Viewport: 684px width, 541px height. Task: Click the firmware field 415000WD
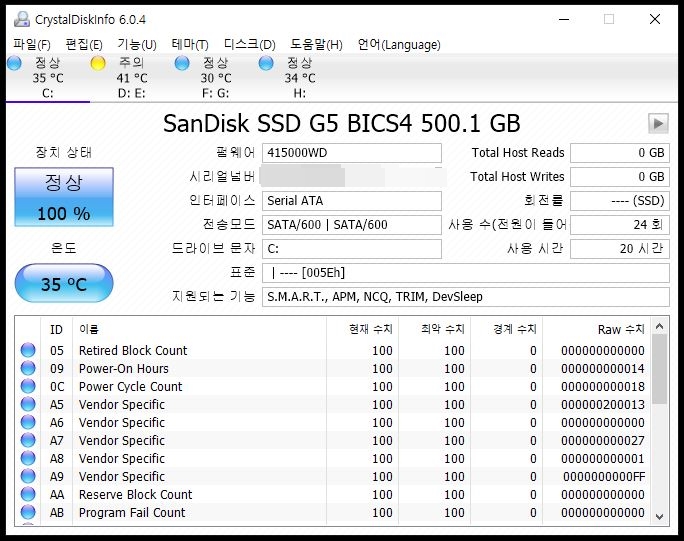[x=352, y=153]
